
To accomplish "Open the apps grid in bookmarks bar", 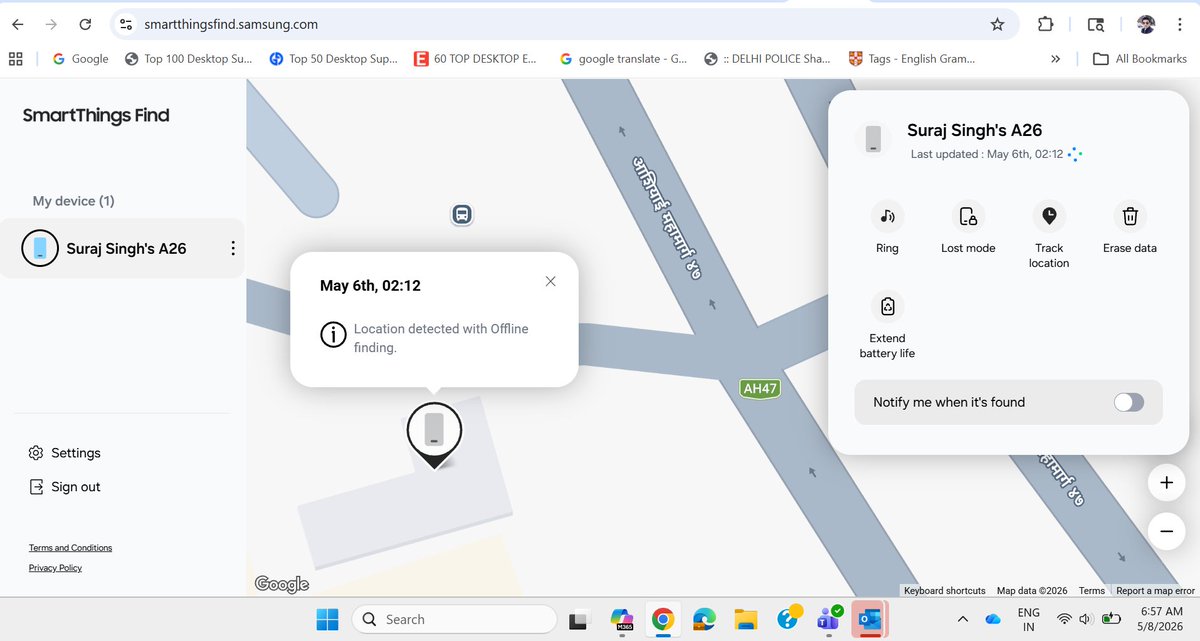I will (x=15, y=59).
